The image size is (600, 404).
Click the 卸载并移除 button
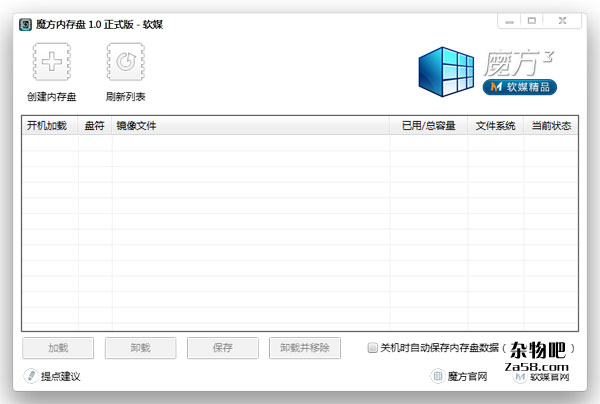coord(305,348)
